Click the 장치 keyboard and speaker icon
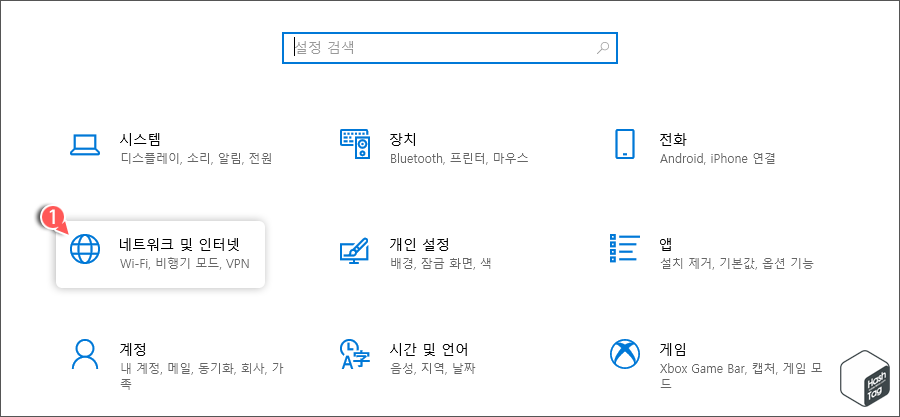The height and width of the screenshot is (417, 900). pyautogui.click(x=355, y=145)
